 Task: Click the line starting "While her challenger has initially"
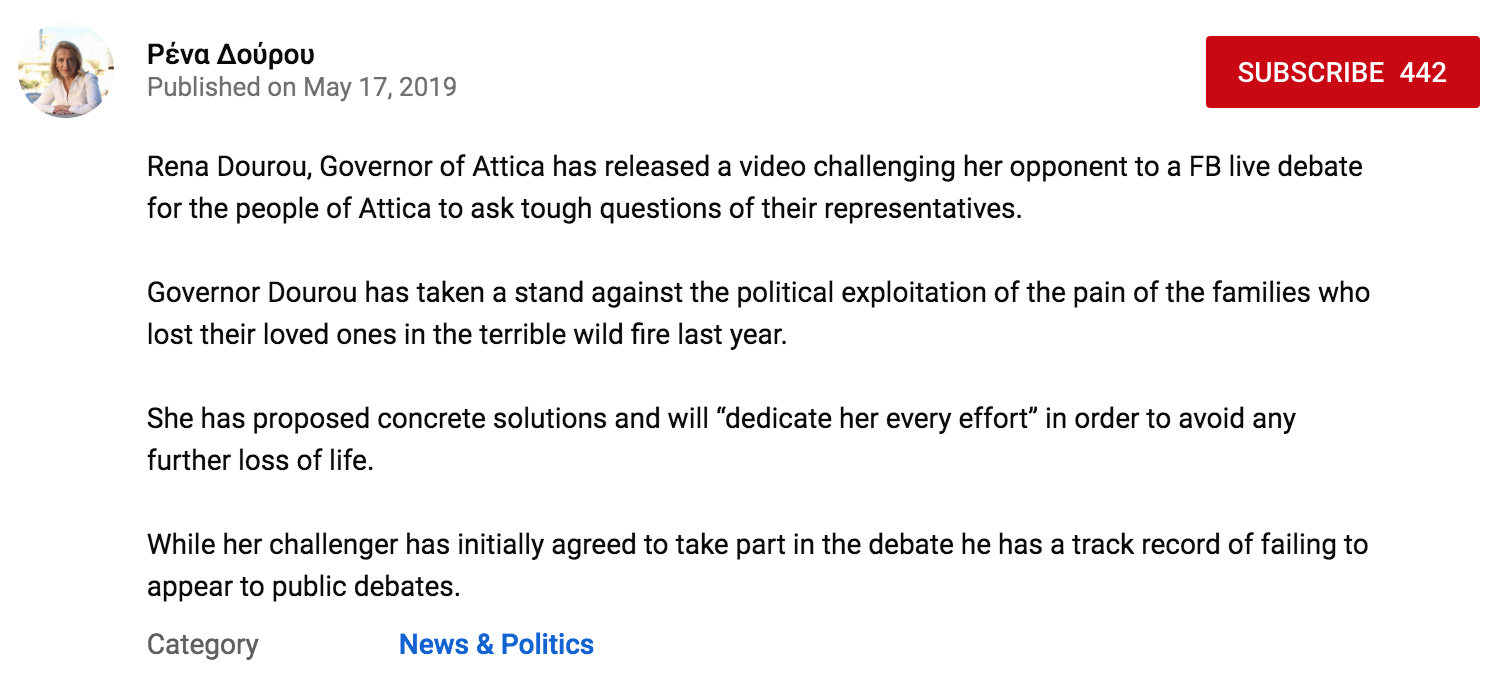point(757,545)
